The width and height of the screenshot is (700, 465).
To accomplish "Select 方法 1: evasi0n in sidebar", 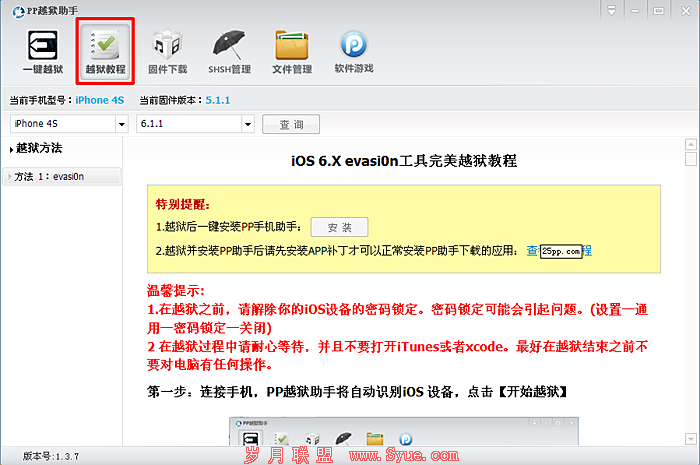I will click(x=62, y=177).
